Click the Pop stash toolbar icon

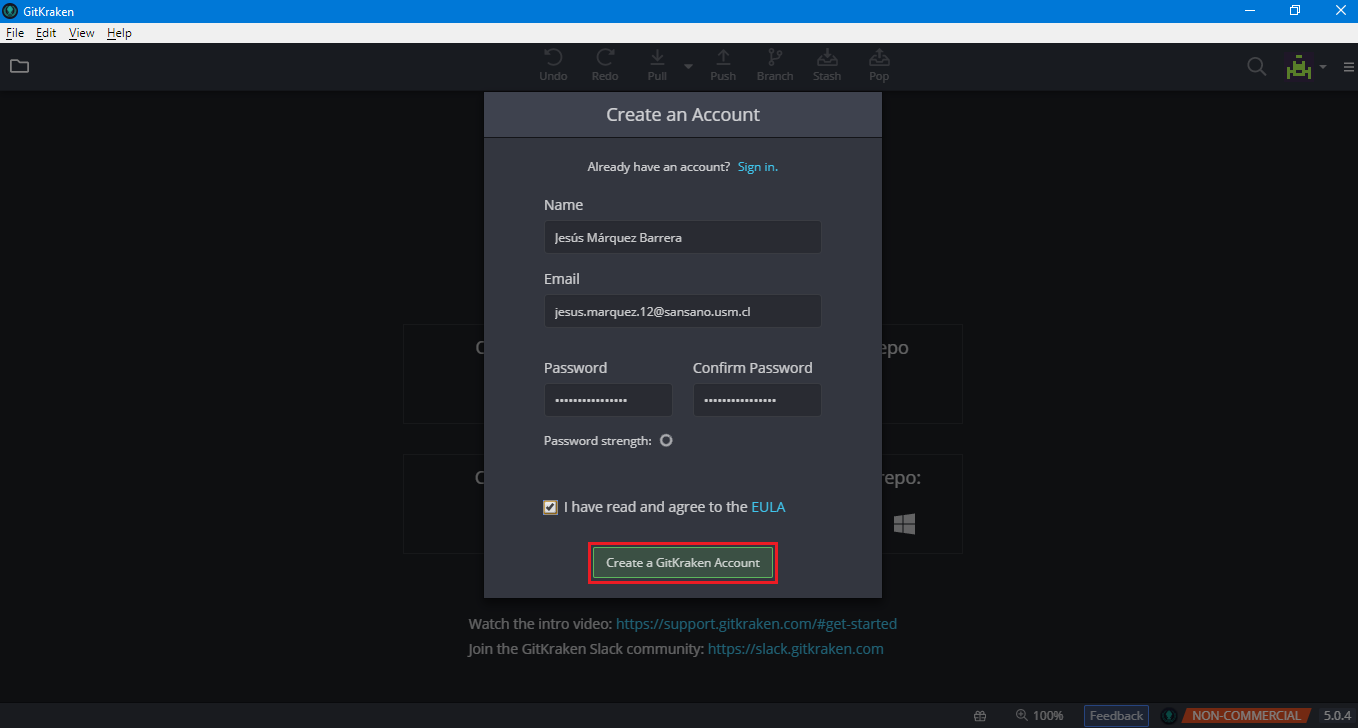(x=879, y=58)
